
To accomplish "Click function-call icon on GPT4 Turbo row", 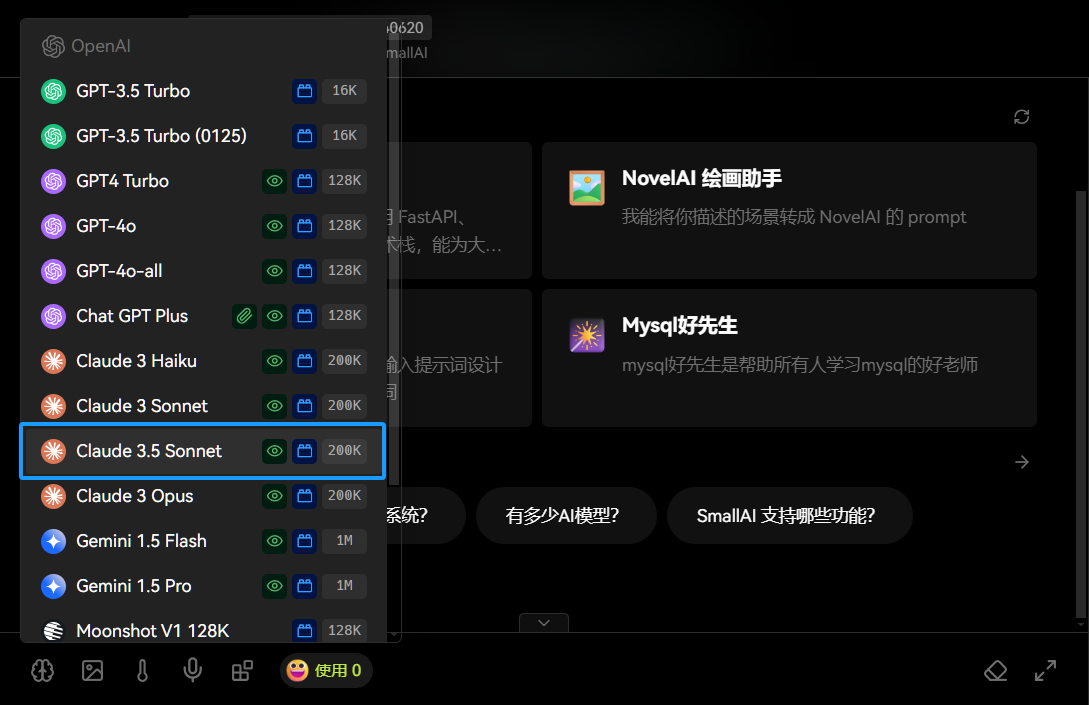I will pos(304,181).
